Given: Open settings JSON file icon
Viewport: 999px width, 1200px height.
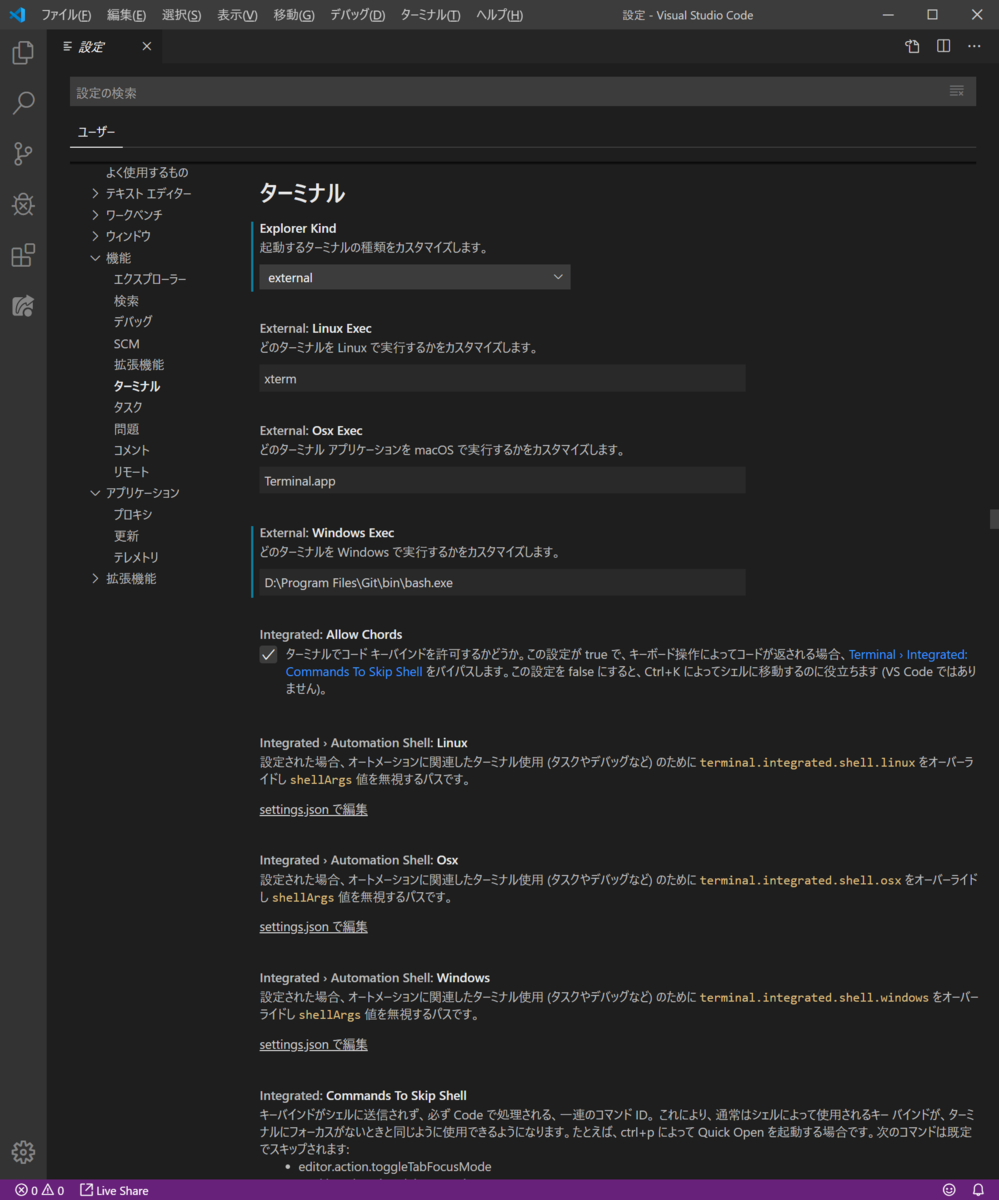Looking at the screenshot, I should (x=912, y=47).
